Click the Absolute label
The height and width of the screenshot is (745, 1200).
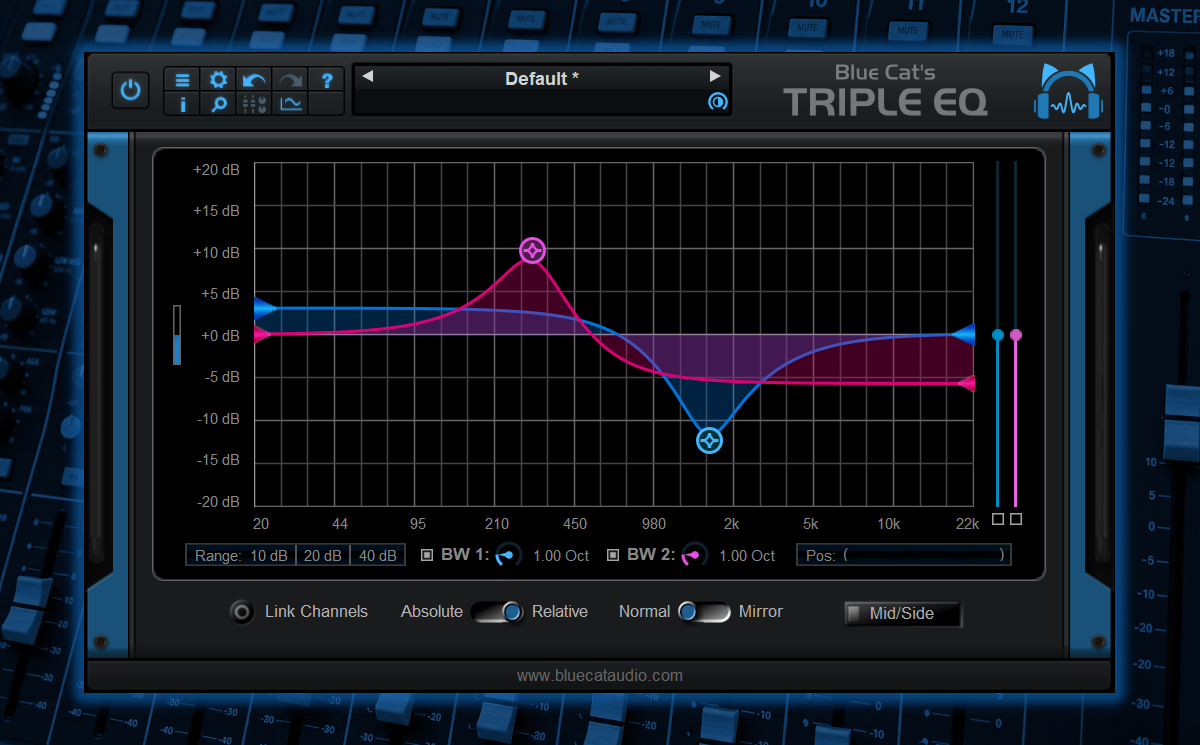[x=432, y=612]
